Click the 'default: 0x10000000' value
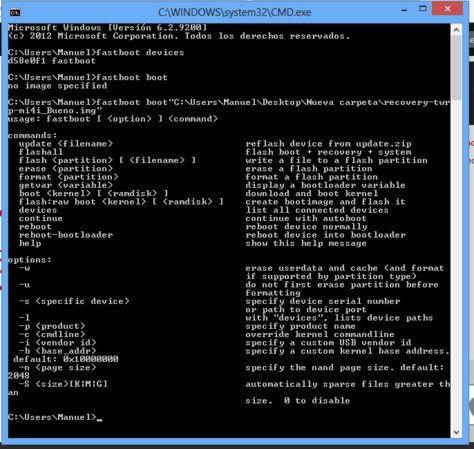474x449 pixels. [x=66, y=359]
